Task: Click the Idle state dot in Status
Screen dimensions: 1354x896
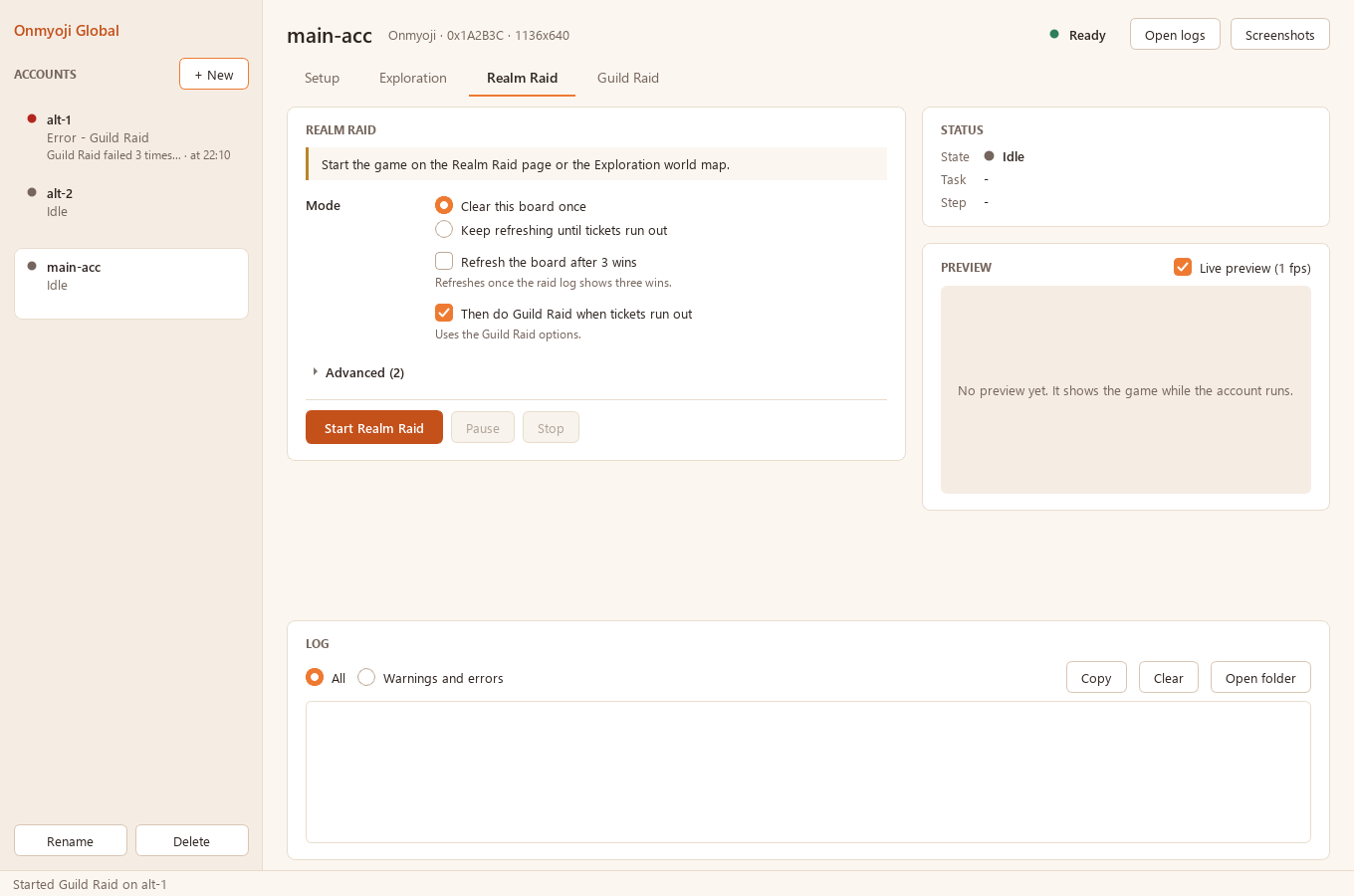Action: pos(989,155)
